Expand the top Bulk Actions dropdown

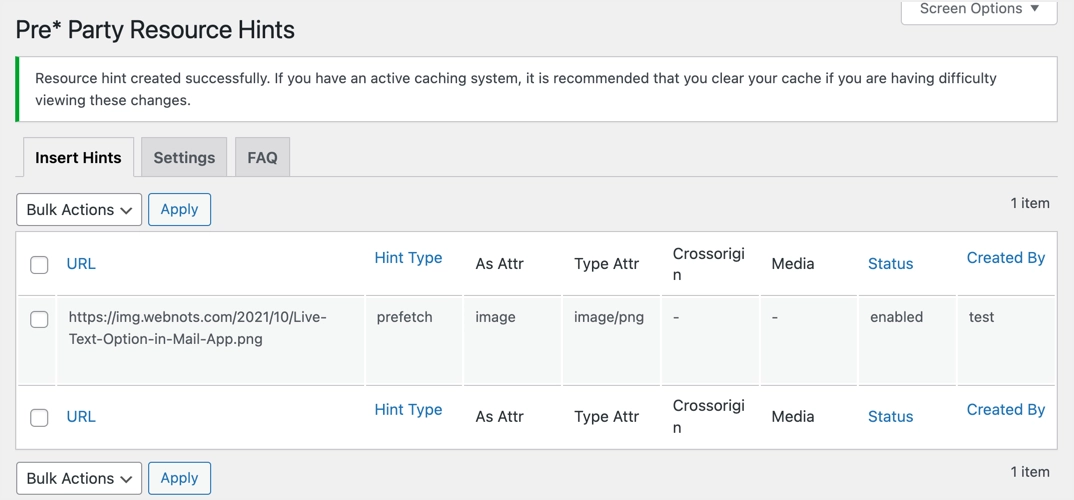[x=79, y=210]
